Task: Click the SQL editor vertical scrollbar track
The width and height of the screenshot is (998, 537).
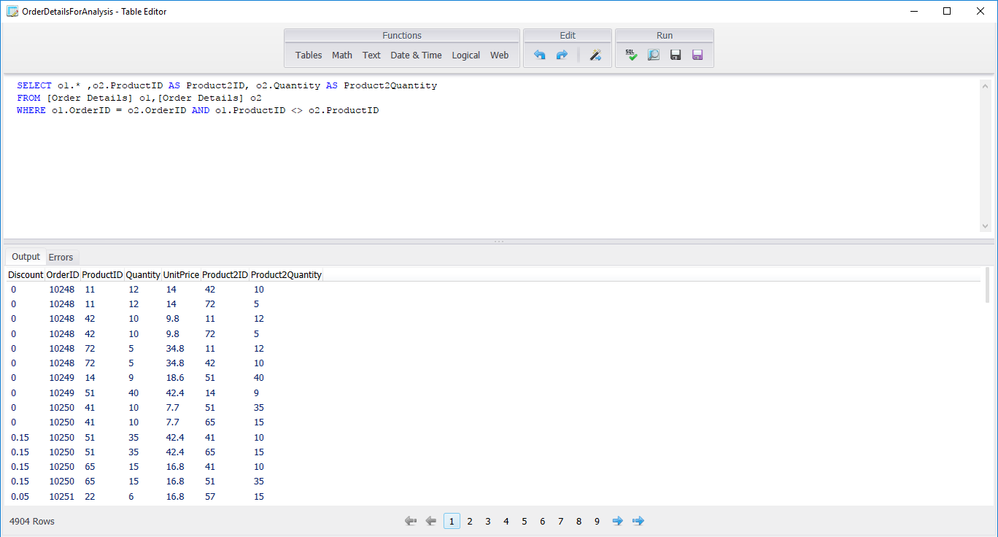Action: pos(985,156)
